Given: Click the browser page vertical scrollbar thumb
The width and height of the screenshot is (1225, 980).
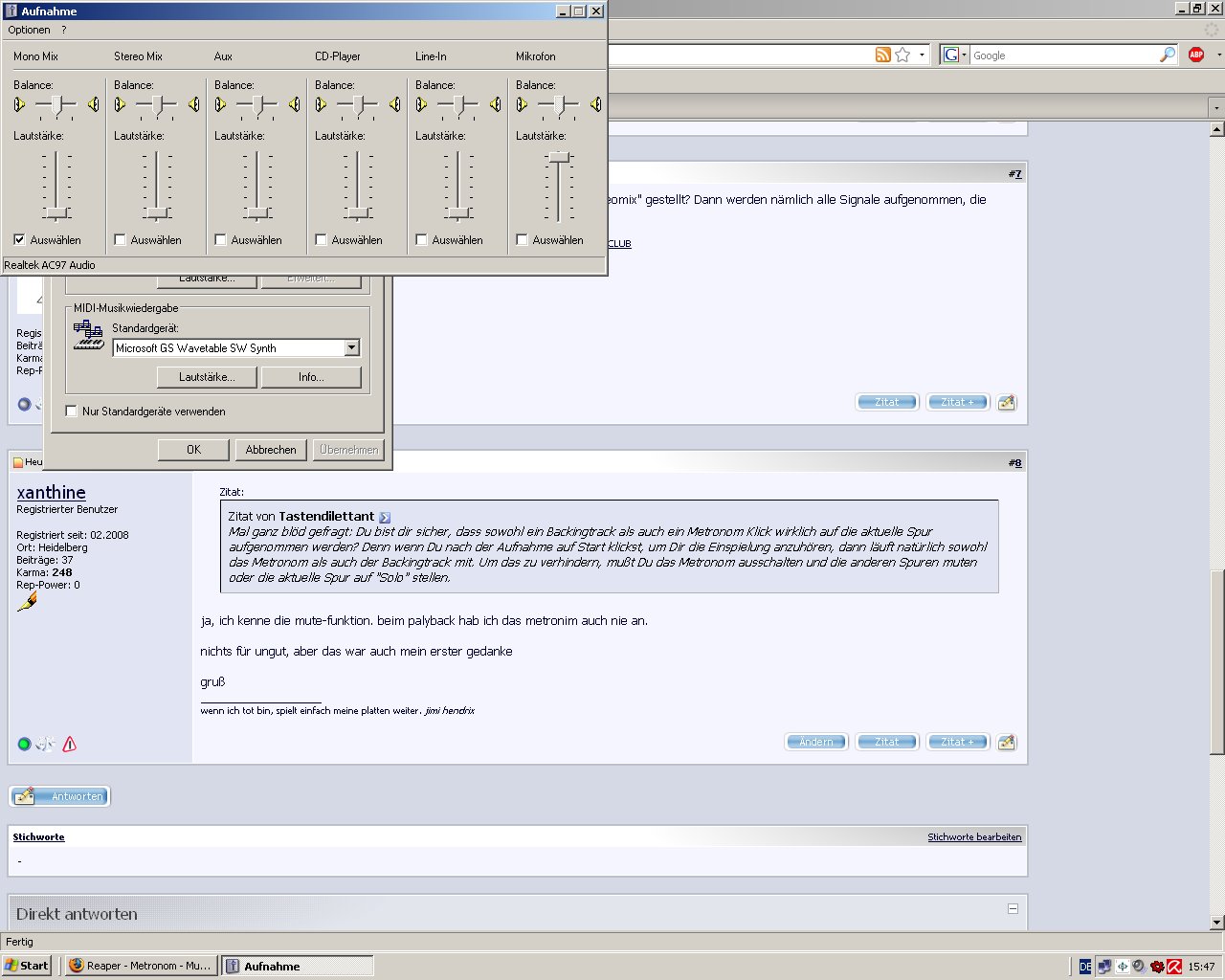Looking at the screenshot, I should [1216, 661].
